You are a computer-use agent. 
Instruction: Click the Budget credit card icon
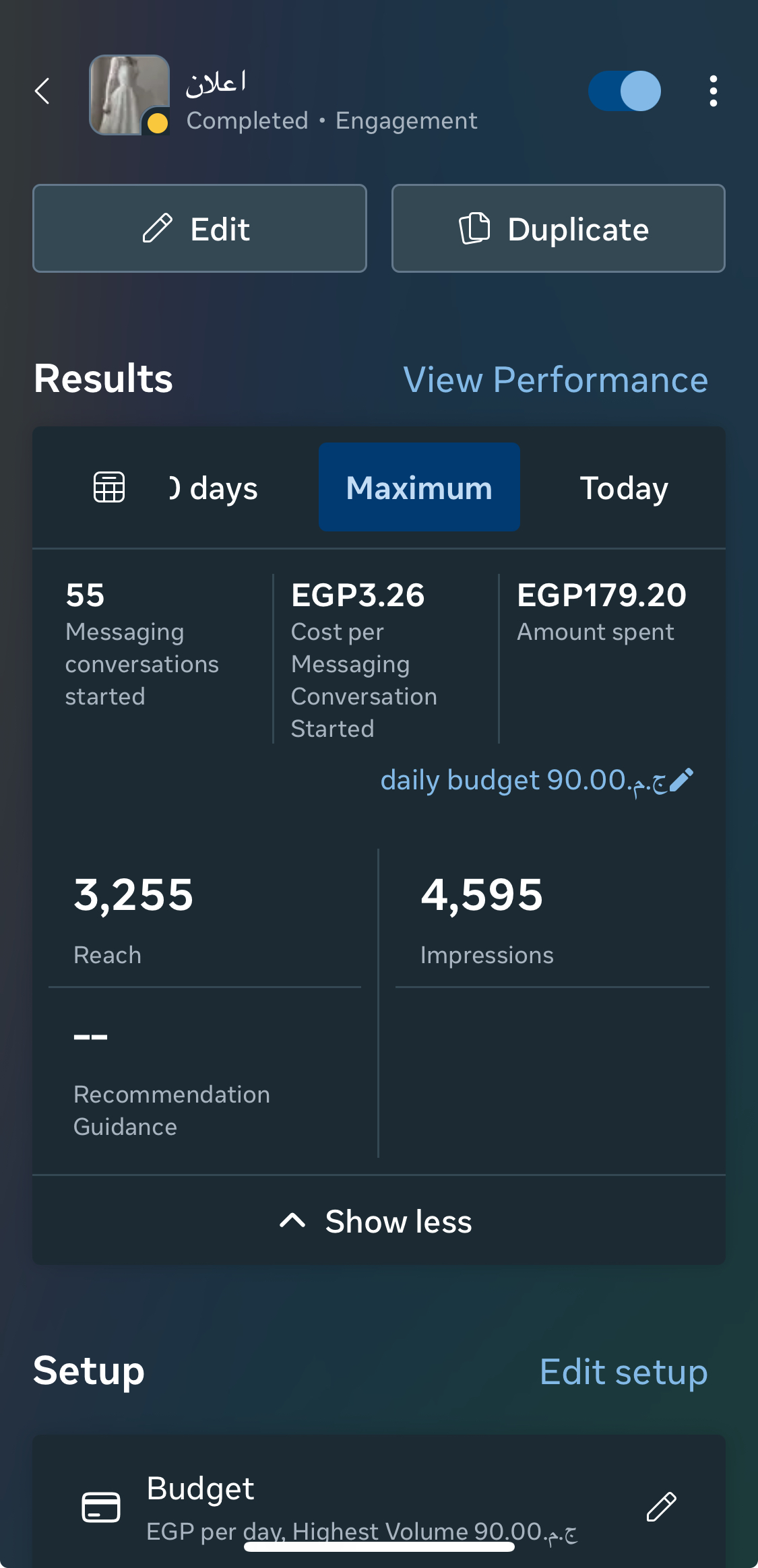pos(101,1507)
